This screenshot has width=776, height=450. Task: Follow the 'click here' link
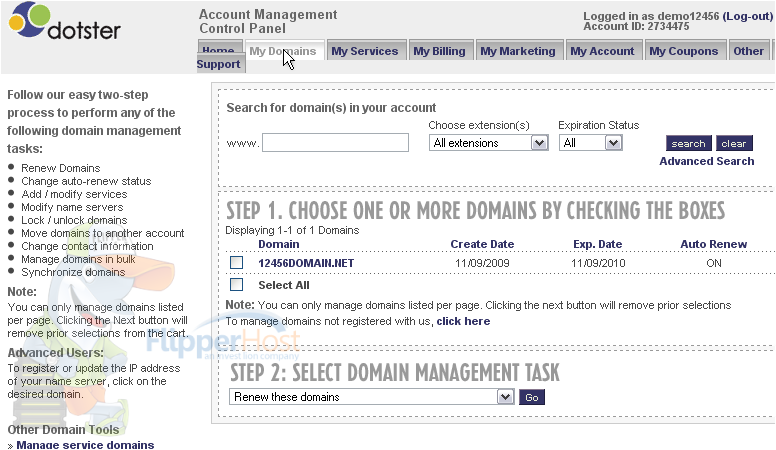coord(463,321)
